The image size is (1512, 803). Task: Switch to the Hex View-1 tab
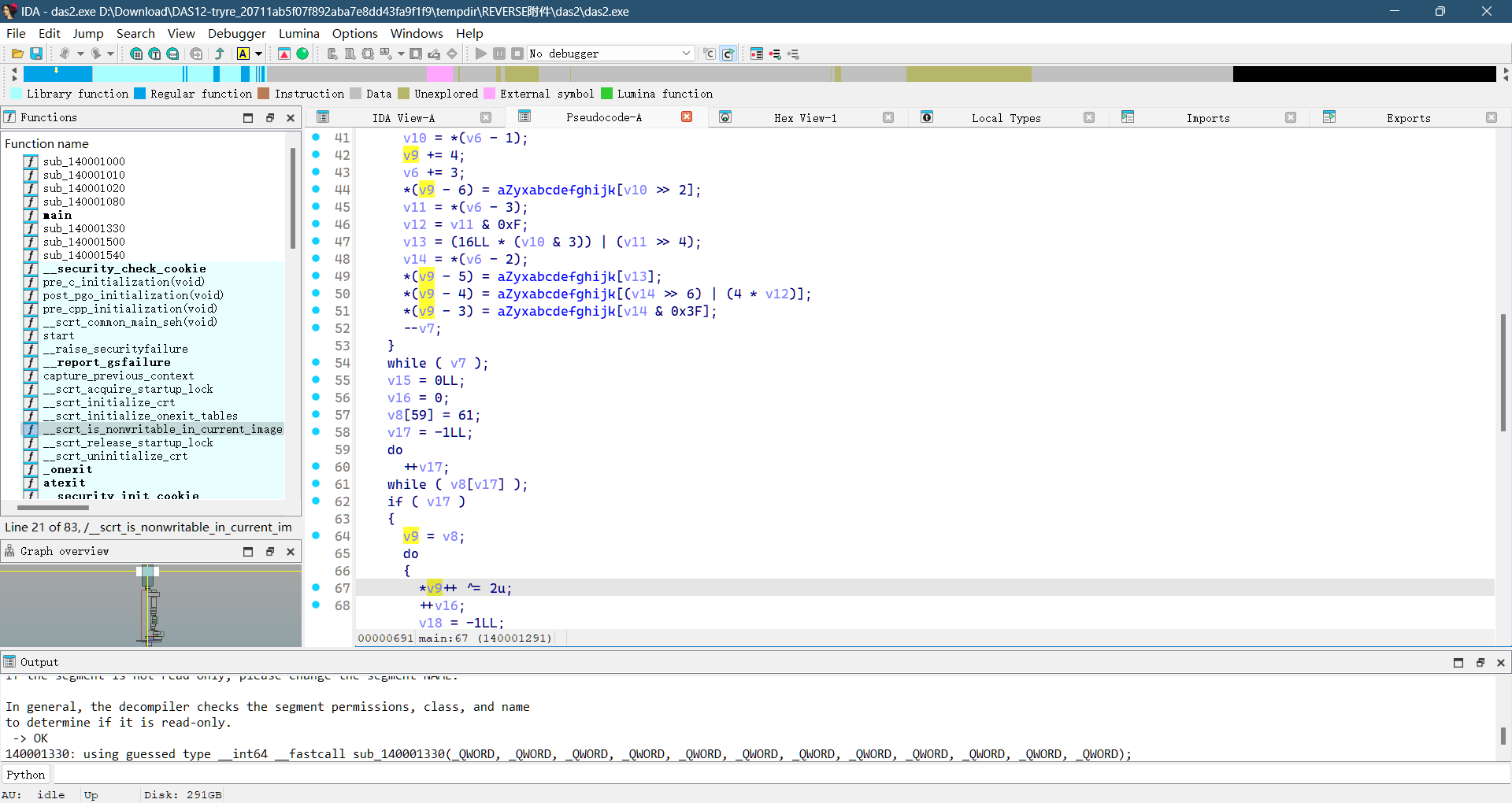805,117
